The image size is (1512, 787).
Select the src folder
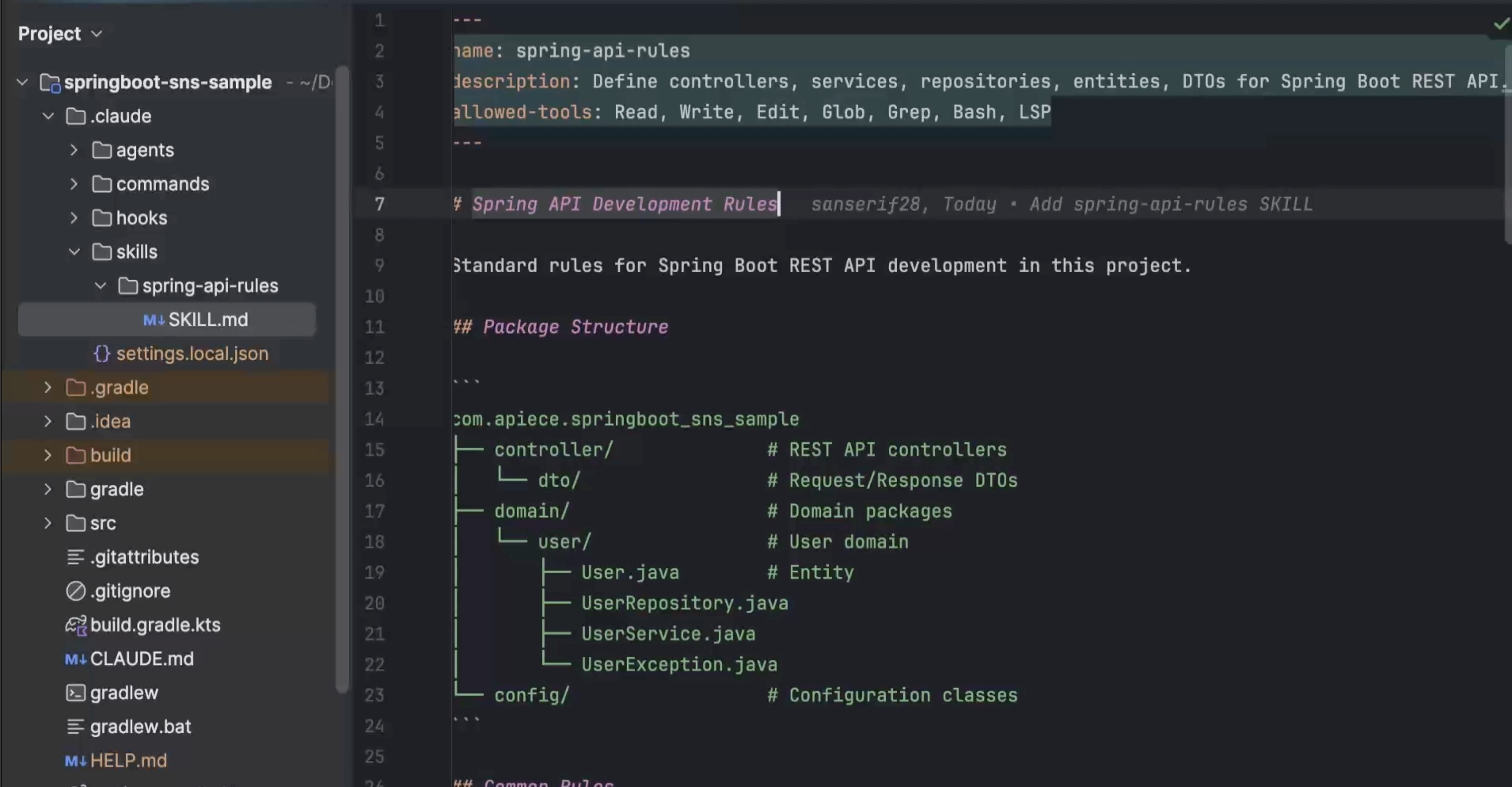tap(103, 523)
